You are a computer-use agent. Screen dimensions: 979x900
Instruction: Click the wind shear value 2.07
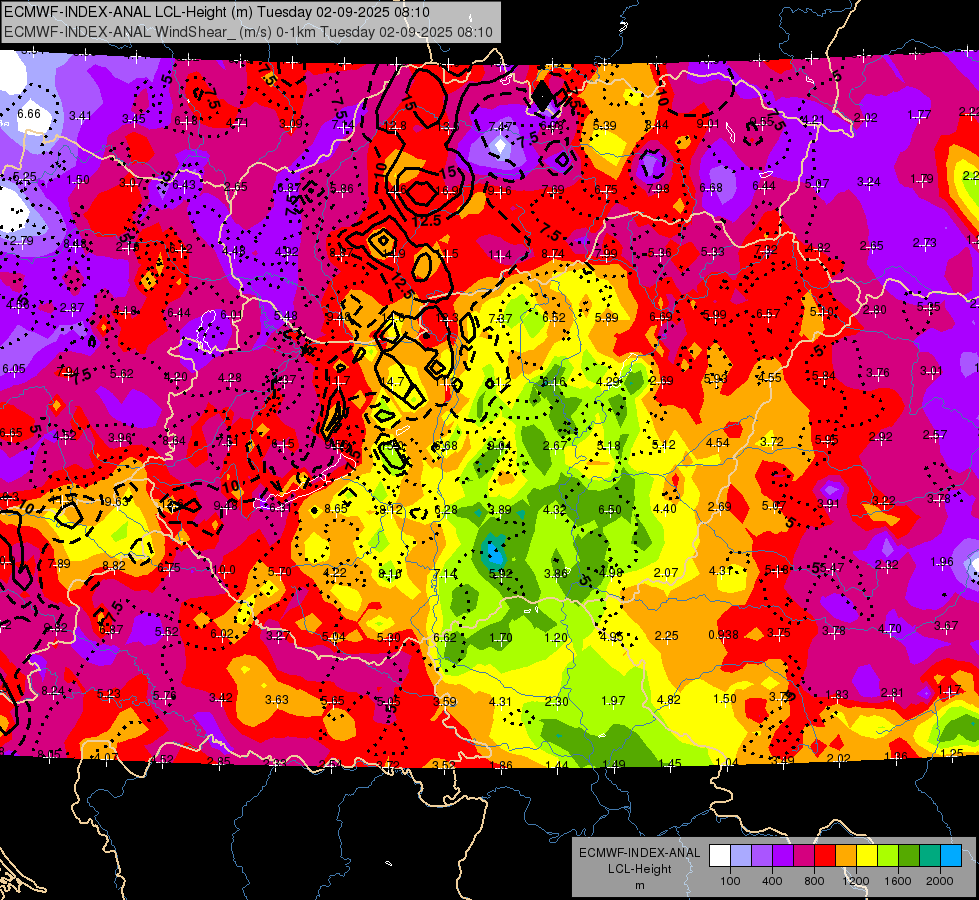(x=666, y=572)
